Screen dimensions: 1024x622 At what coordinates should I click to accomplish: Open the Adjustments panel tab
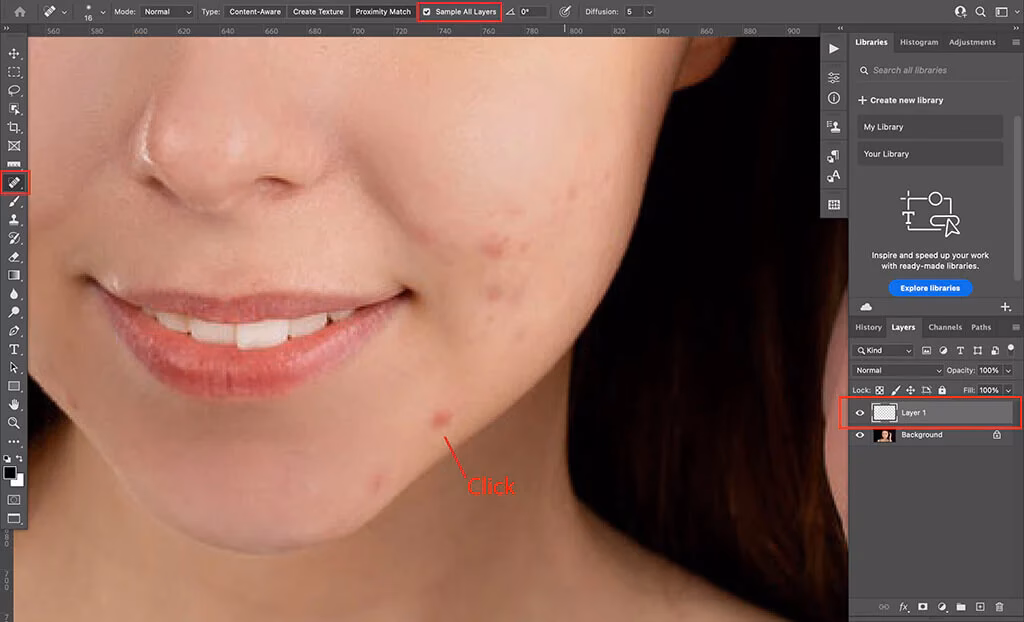[972, 42]
